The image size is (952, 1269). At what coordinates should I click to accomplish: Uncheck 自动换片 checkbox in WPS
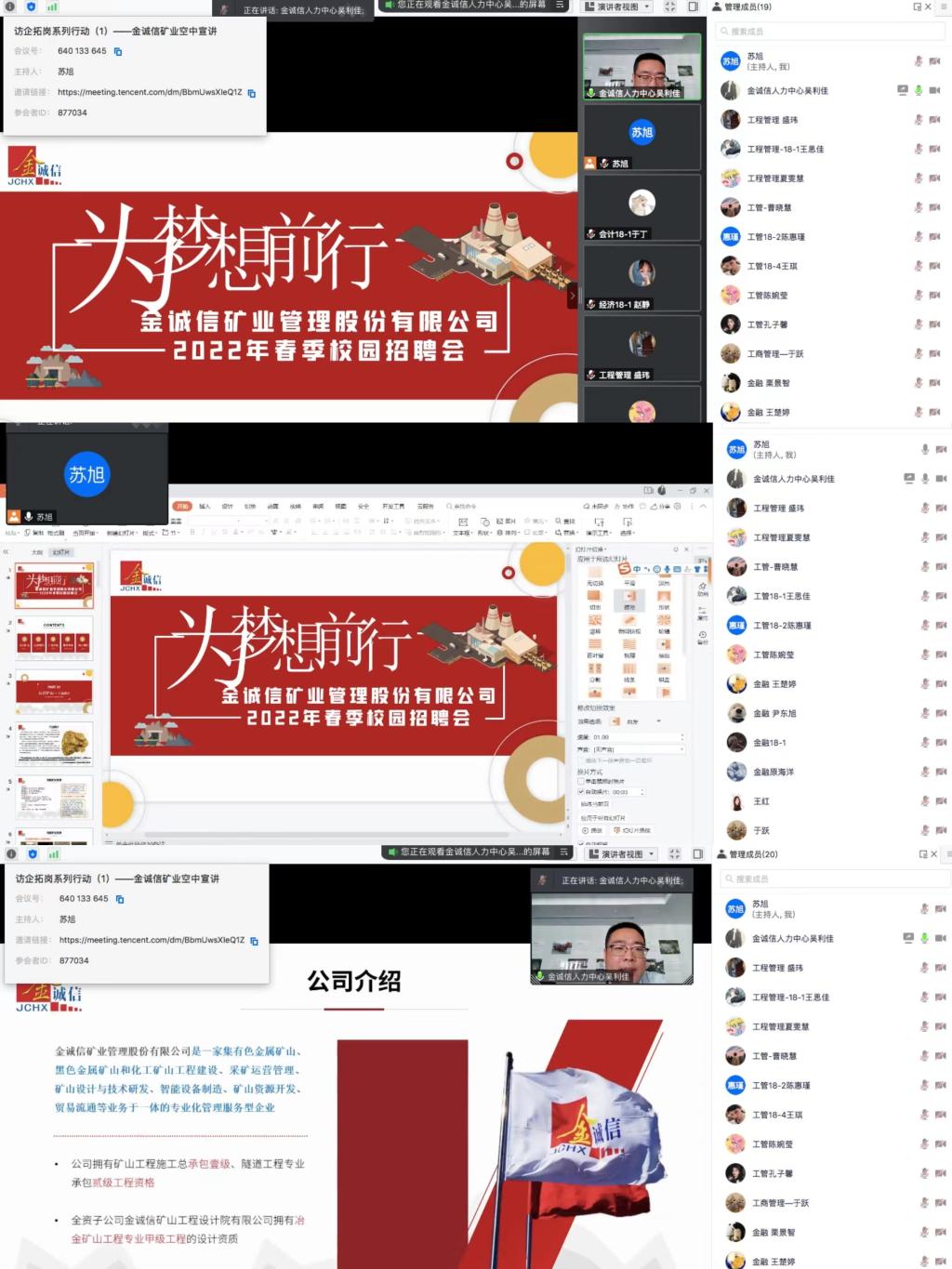(x=581, y=792)
